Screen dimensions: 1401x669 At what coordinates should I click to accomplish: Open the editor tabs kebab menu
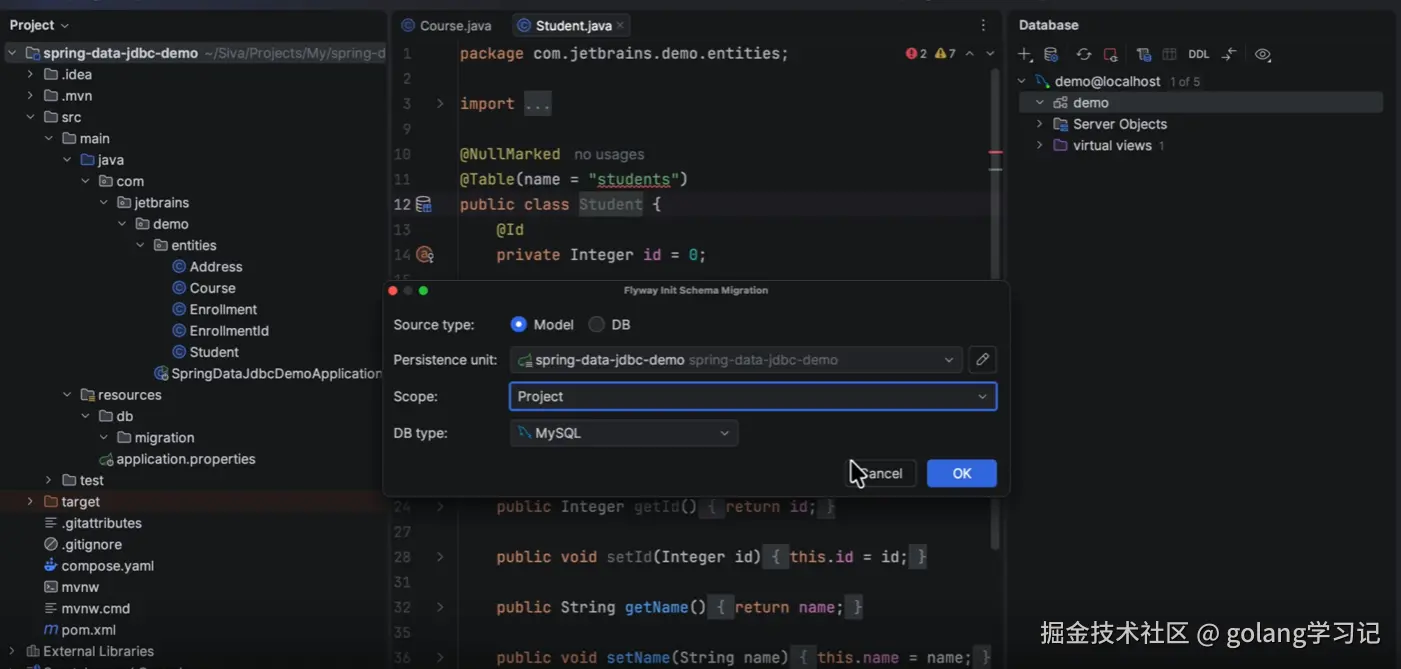[x=984, y=25]
